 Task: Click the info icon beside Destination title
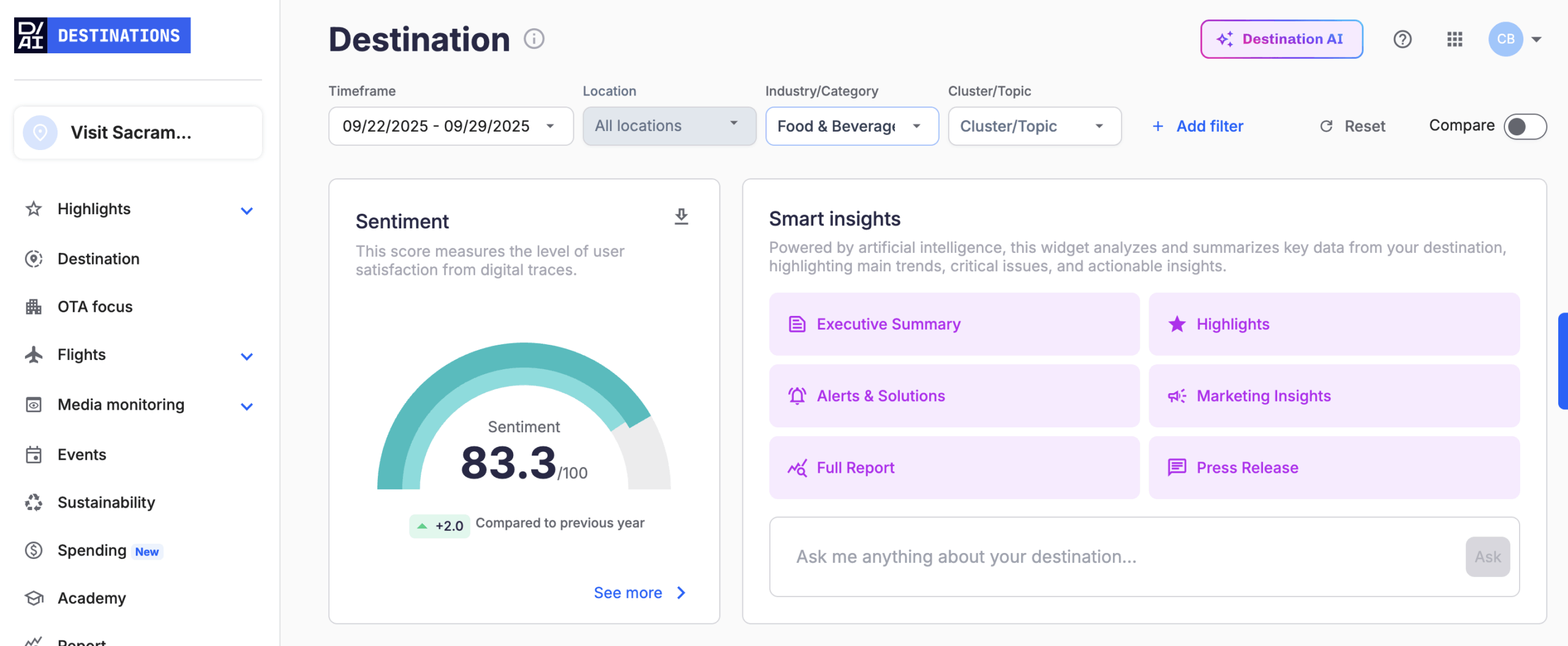[x=533, y=39]
